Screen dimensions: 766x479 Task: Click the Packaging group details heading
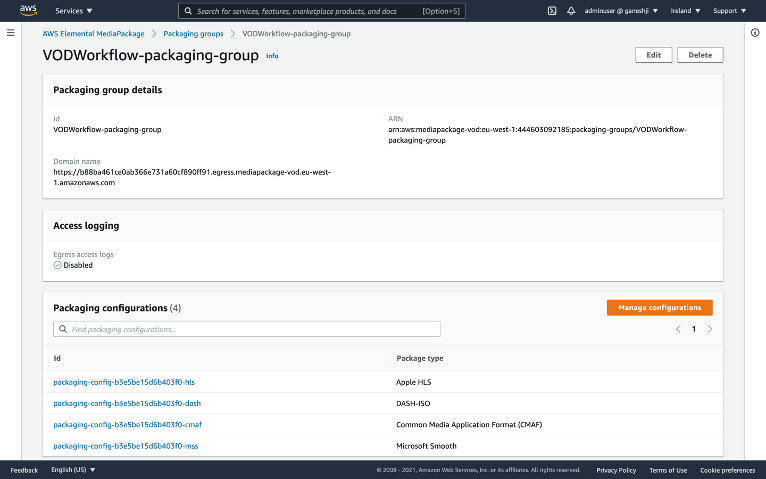coord(107,90)
